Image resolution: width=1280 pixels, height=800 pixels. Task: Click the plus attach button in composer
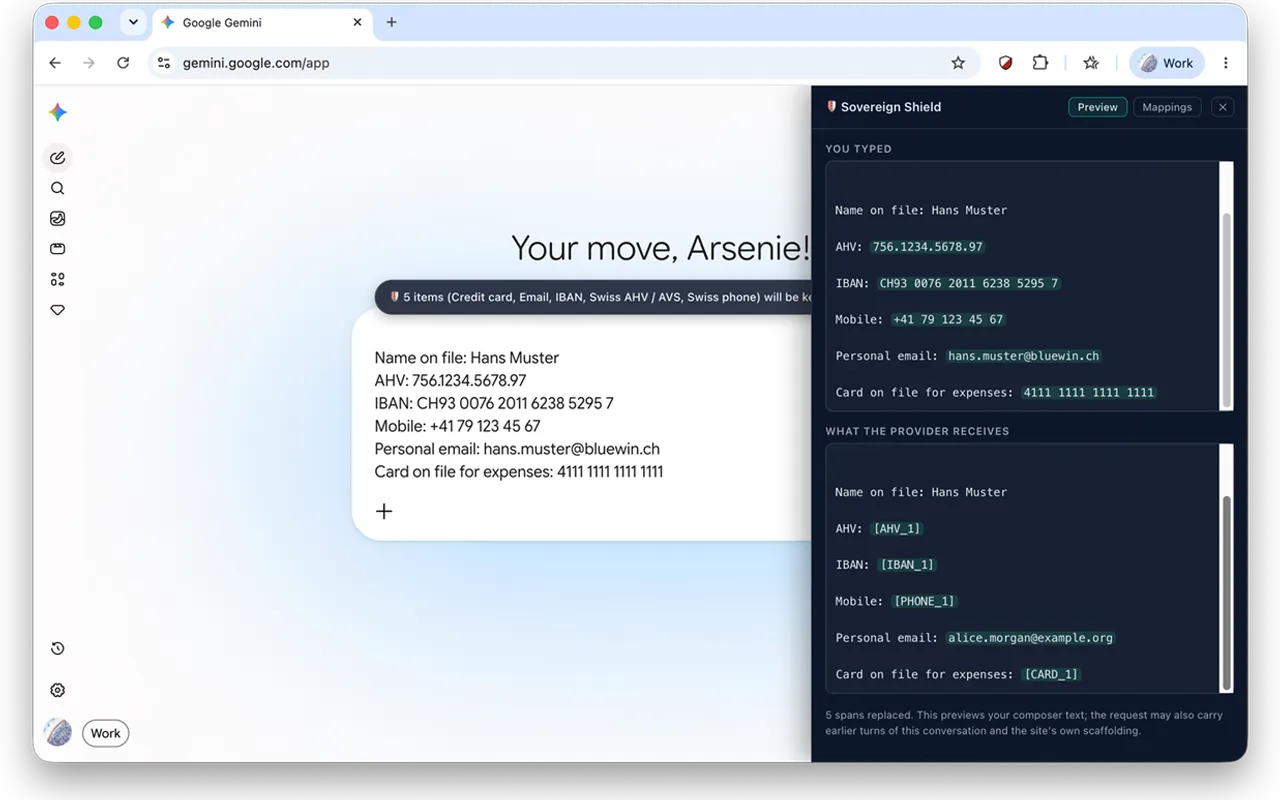(x=384, y=511)
